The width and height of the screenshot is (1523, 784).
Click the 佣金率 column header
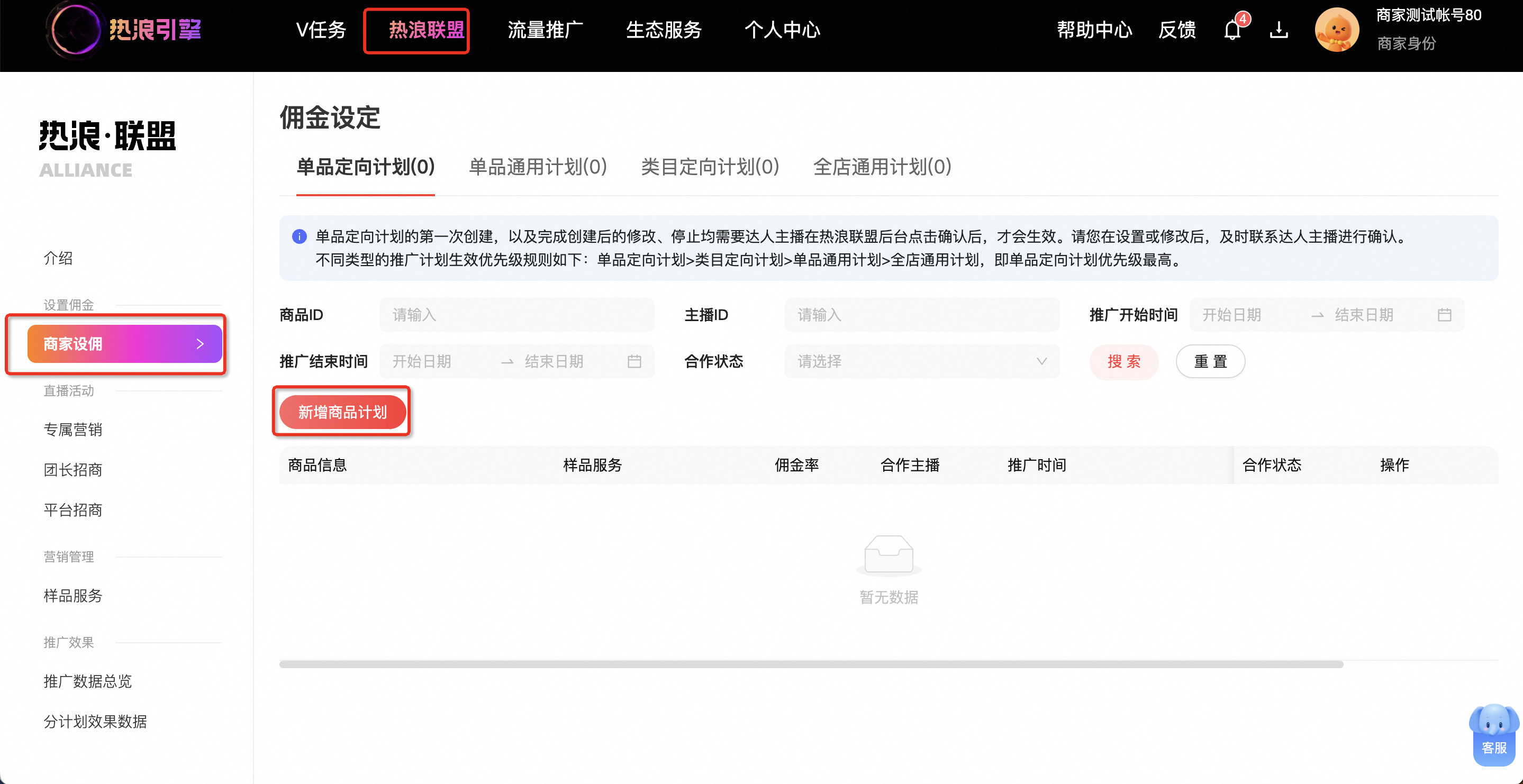tap(797, 466)
